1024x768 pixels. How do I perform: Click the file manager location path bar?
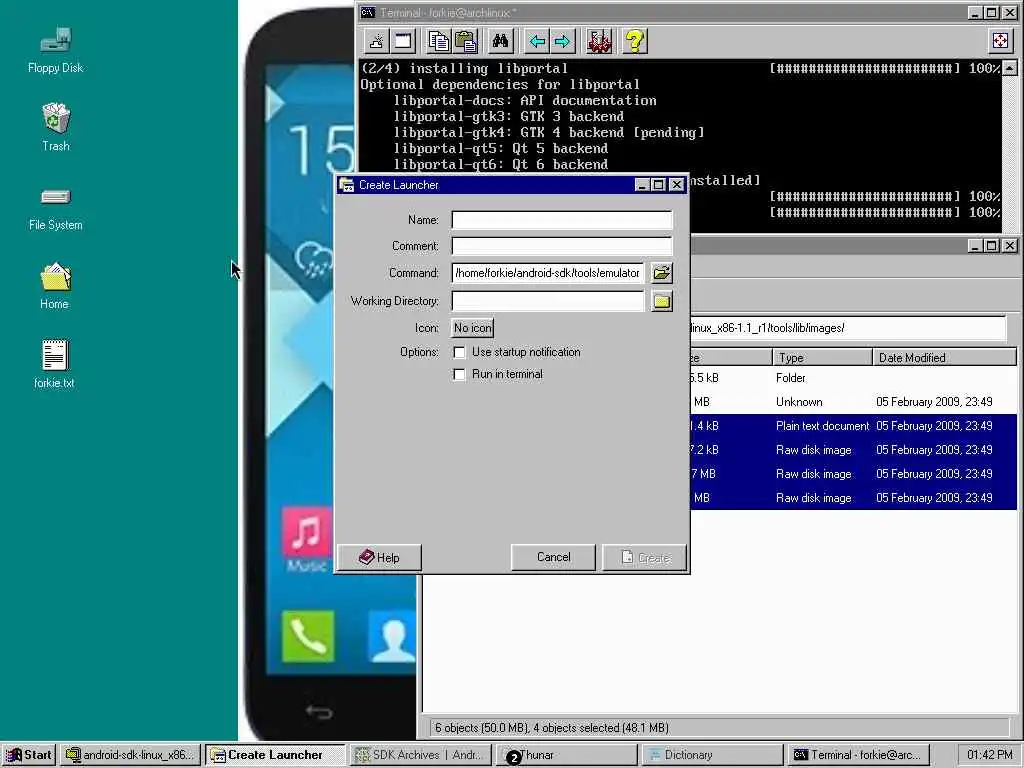846,328
